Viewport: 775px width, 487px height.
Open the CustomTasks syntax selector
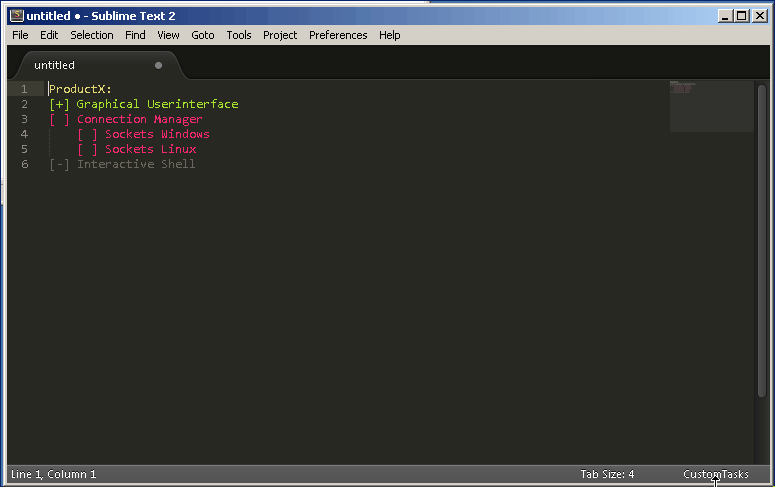(x=716, y=474)
